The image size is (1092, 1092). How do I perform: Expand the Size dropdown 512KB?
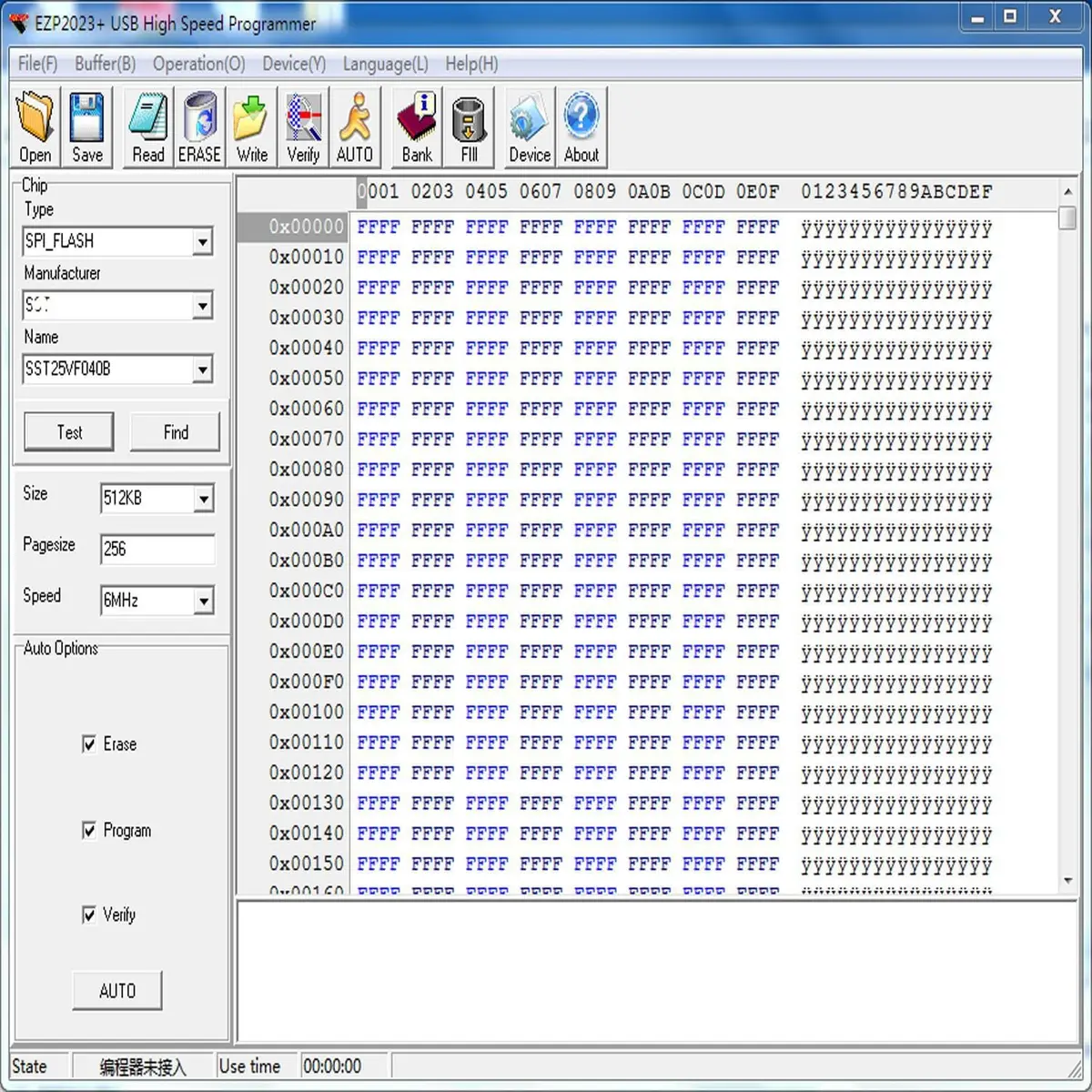[x=204, y=499]
